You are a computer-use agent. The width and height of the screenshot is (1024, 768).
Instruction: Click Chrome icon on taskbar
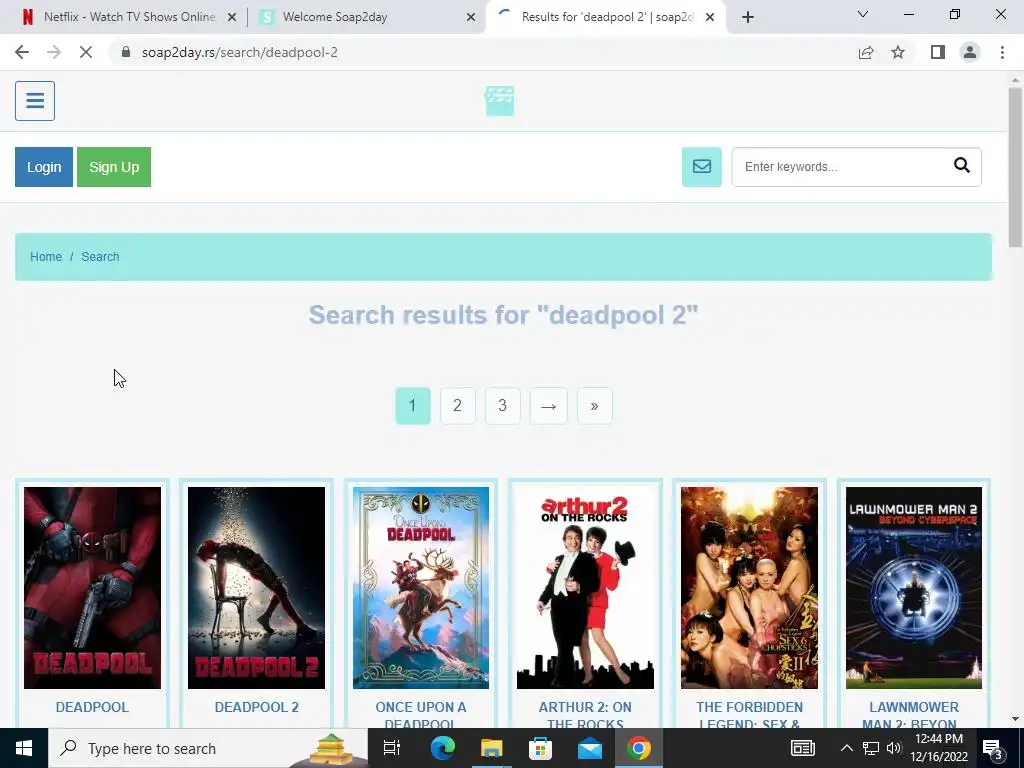(639, 748)
